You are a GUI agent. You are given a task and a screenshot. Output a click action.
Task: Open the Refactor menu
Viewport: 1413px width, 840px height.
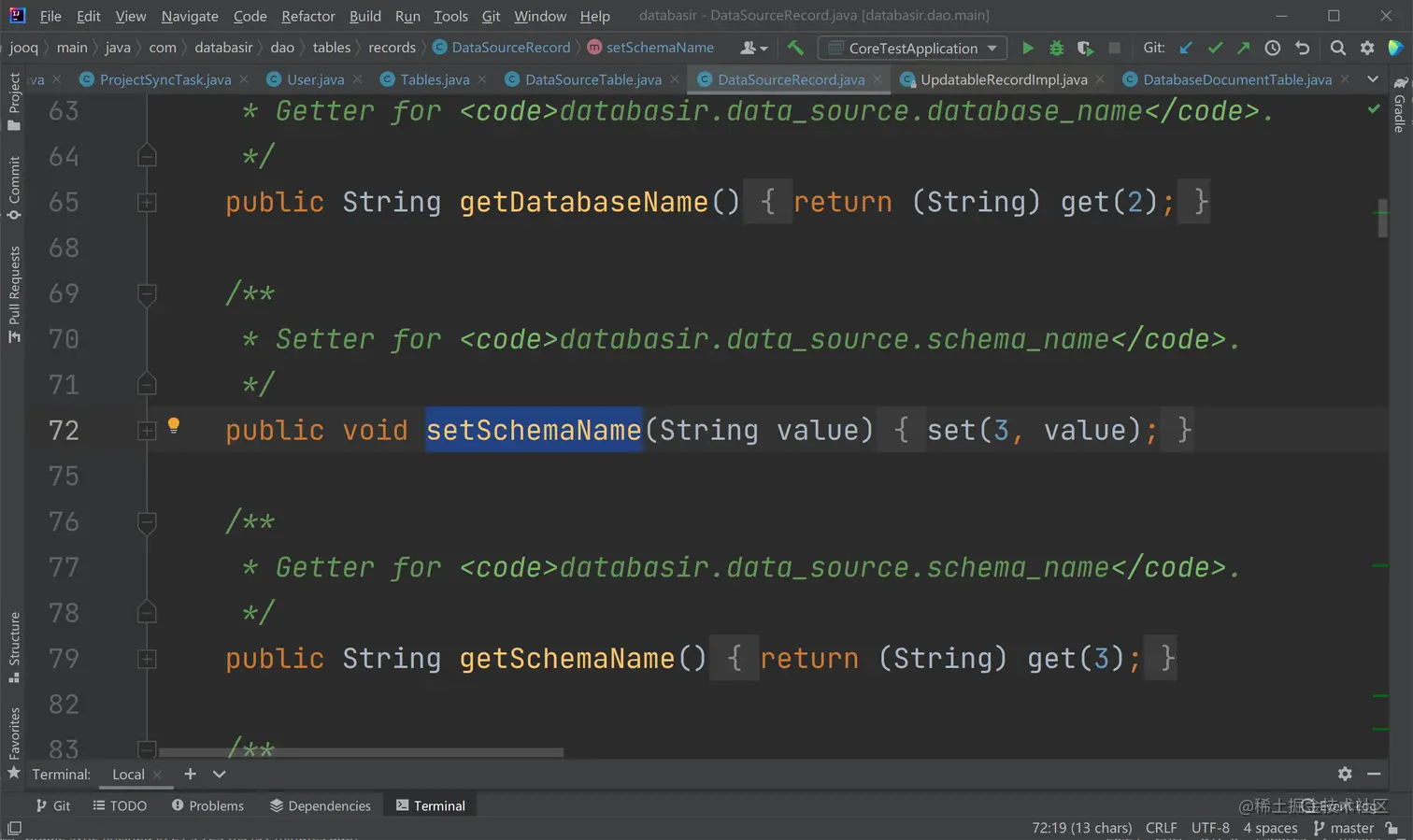308,16
